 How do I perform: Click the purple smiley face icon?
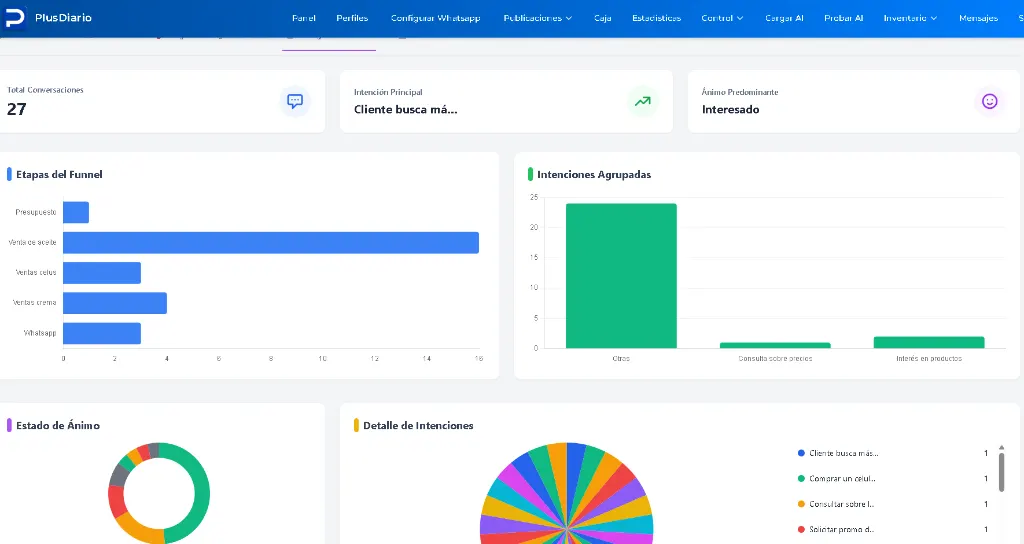989,101
